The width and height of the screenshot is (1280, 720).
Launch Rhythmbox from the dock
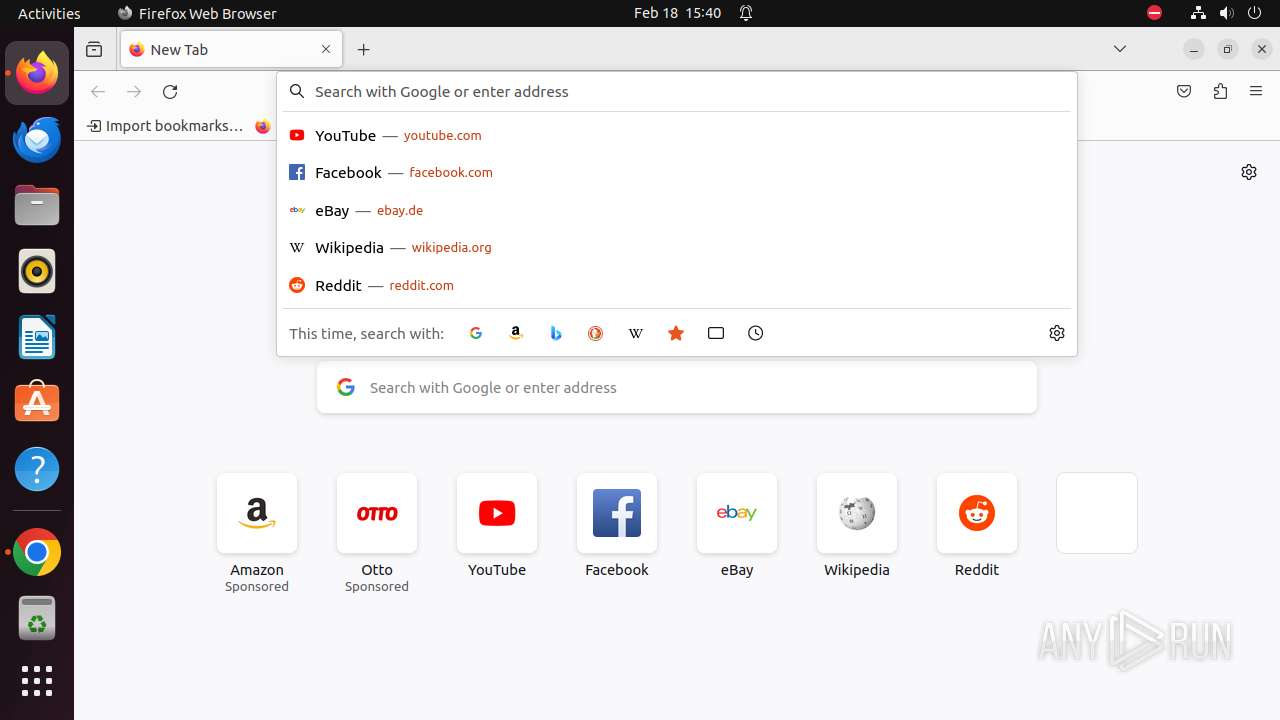pos(37,271)
